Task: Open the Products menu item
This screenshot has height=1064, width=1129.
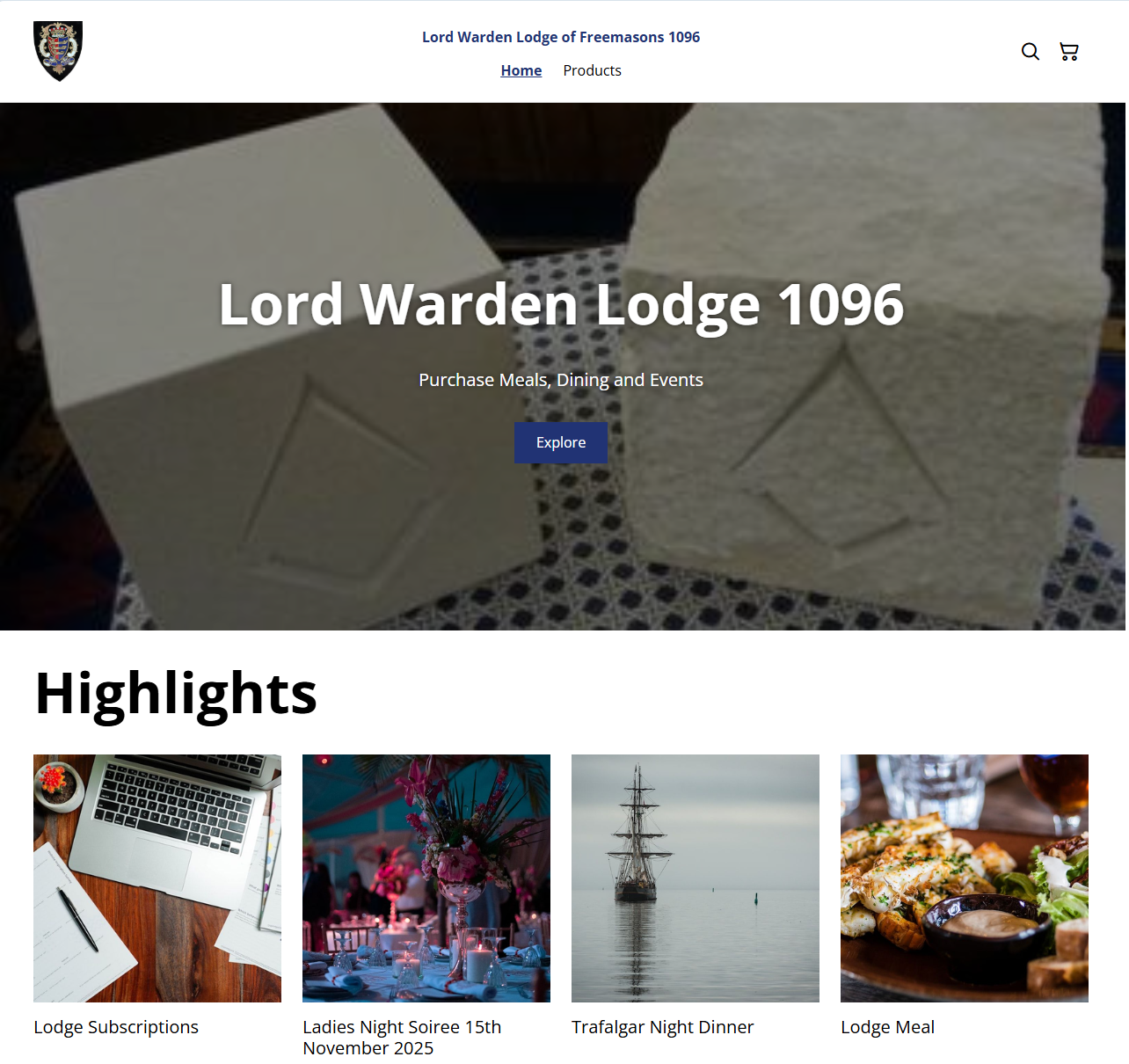Action: [x=592, y=70]
